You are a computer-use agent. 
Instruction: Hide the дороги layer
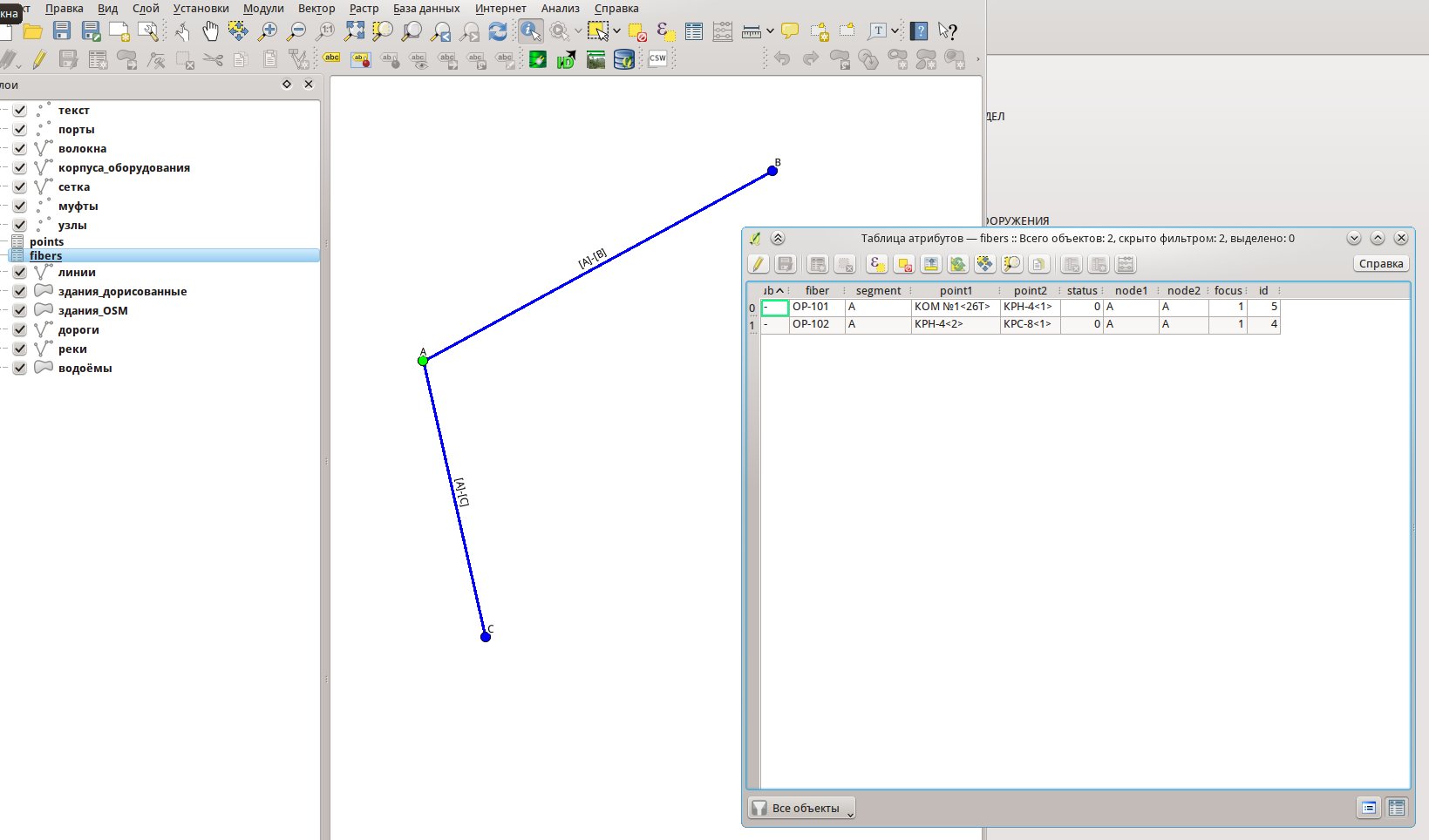click(20, 330)
